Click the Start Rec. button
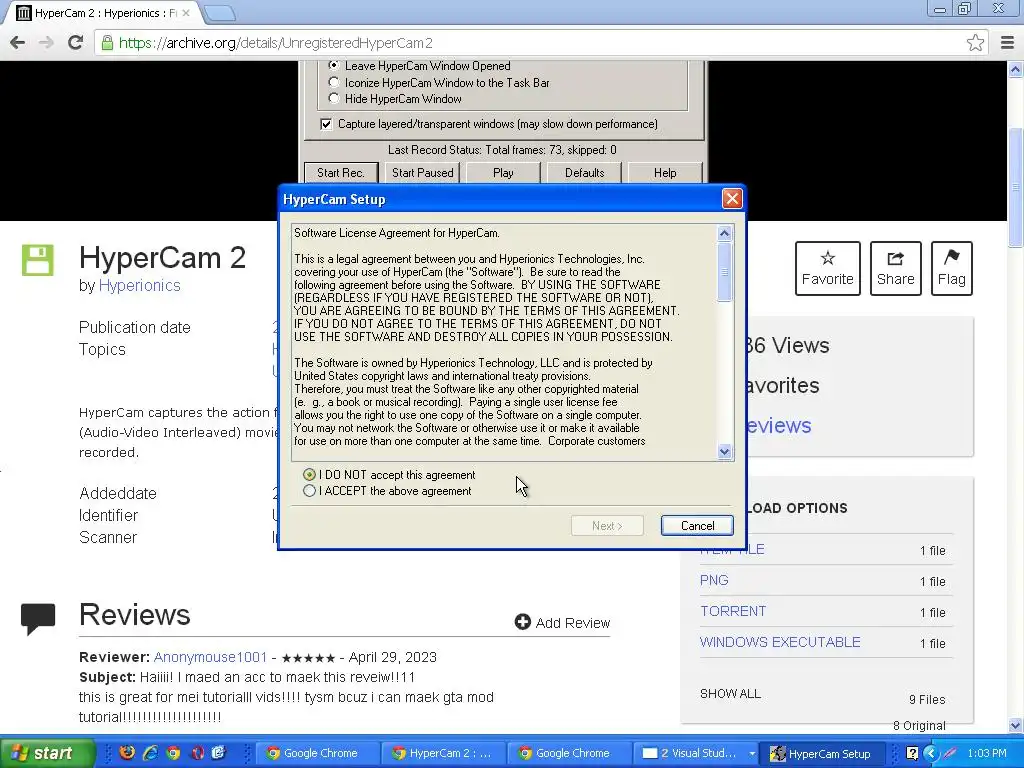Viewport: 1024px width, 768px height. pyautogui.click(x=341, y=173)
